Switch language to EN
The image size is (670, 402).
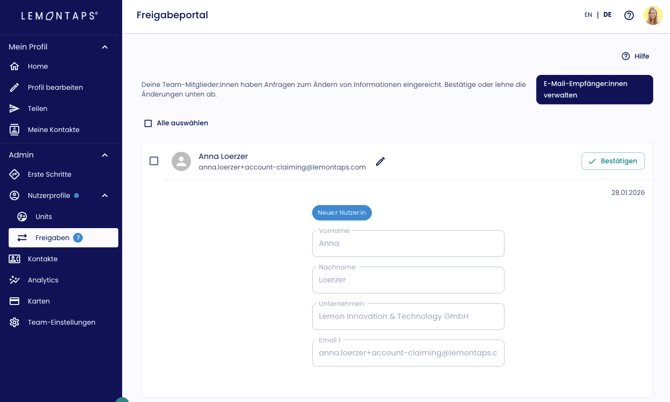(x=588, y=15)
